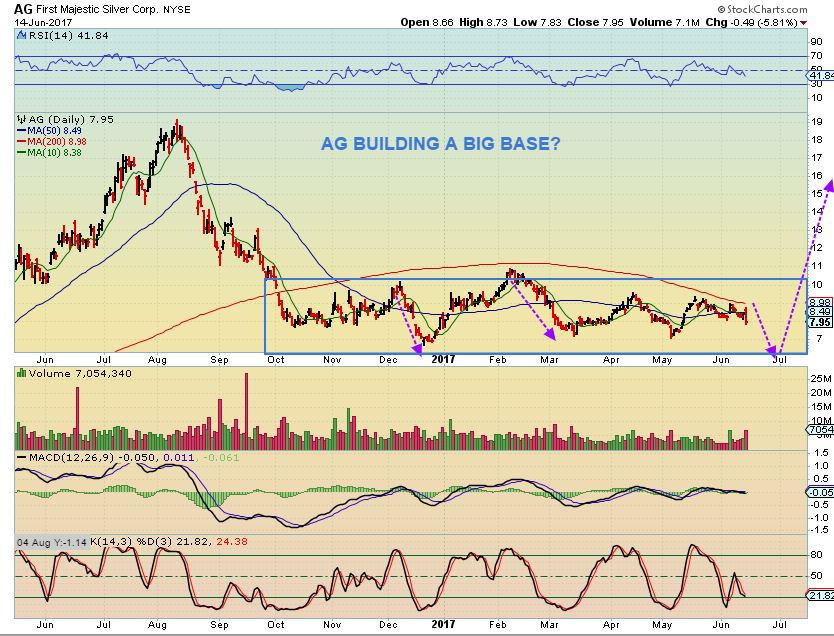The image size is (834, 636).
Task: Click the First Majestic Silver Corp. name
Action: [x=97, y=10]
